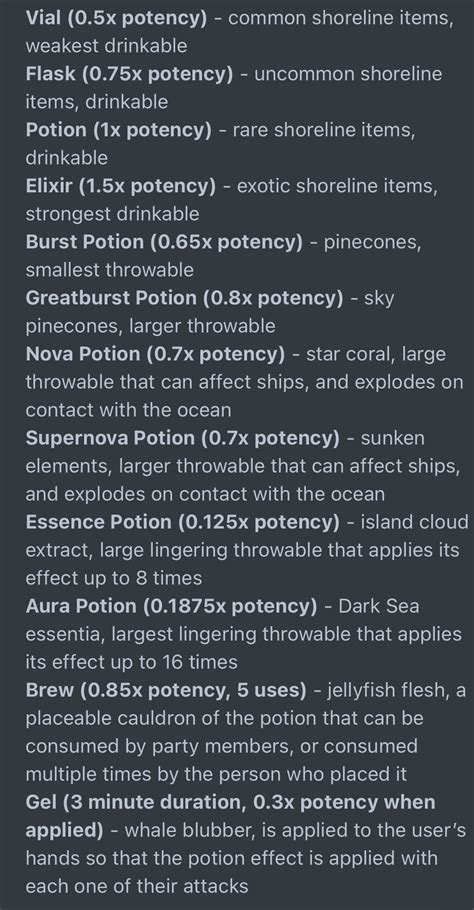Click the Essence Potion (0.125x potency) heading

click(x=182, y=522)
